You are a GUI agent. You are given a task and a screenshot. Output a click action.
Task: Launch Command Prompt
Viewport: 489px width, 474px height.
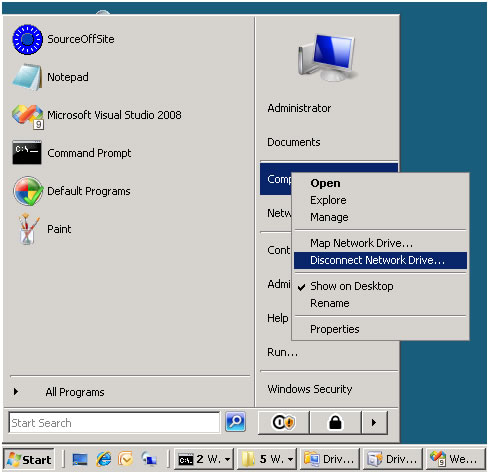(x=72, y=153)
